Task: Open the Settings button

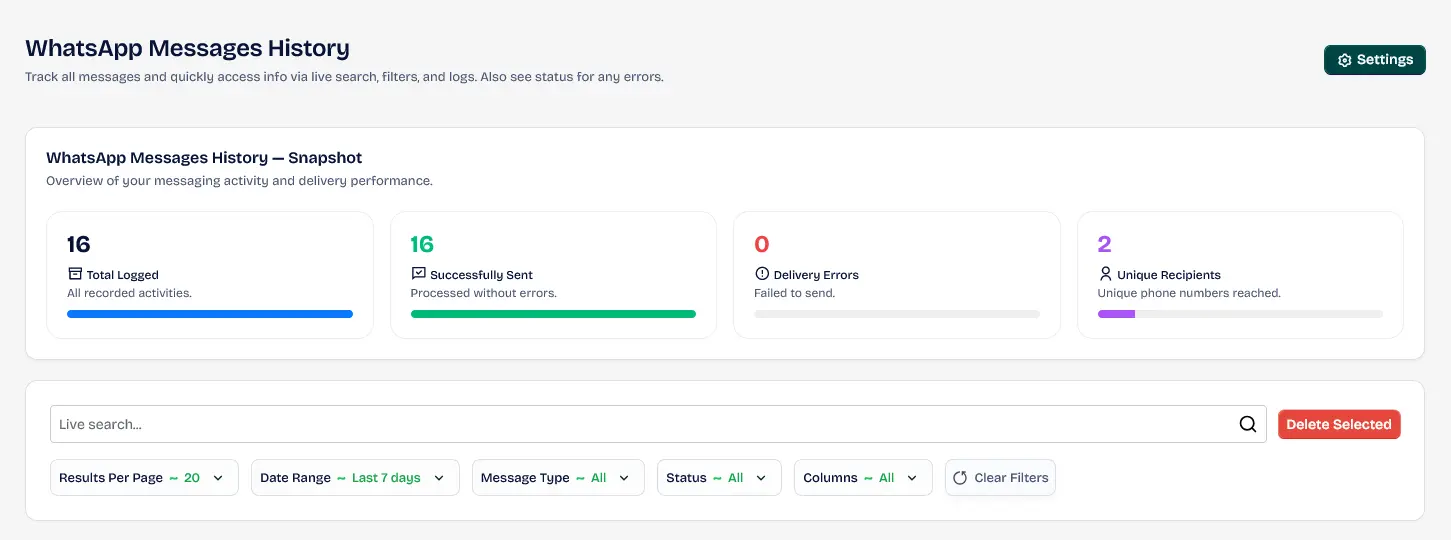Action: [x=1374, y=60]
